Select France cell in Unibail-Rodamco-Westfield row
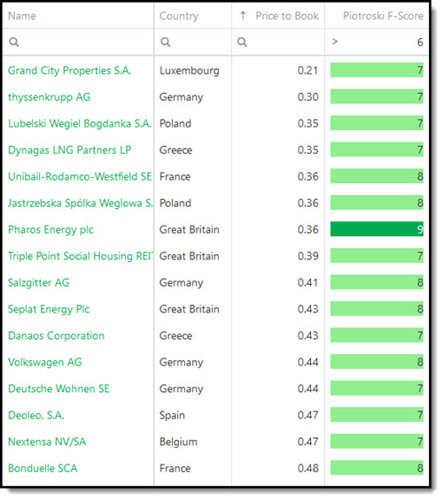This screenshot has width=442, height=500. click(x=175, y=177)
